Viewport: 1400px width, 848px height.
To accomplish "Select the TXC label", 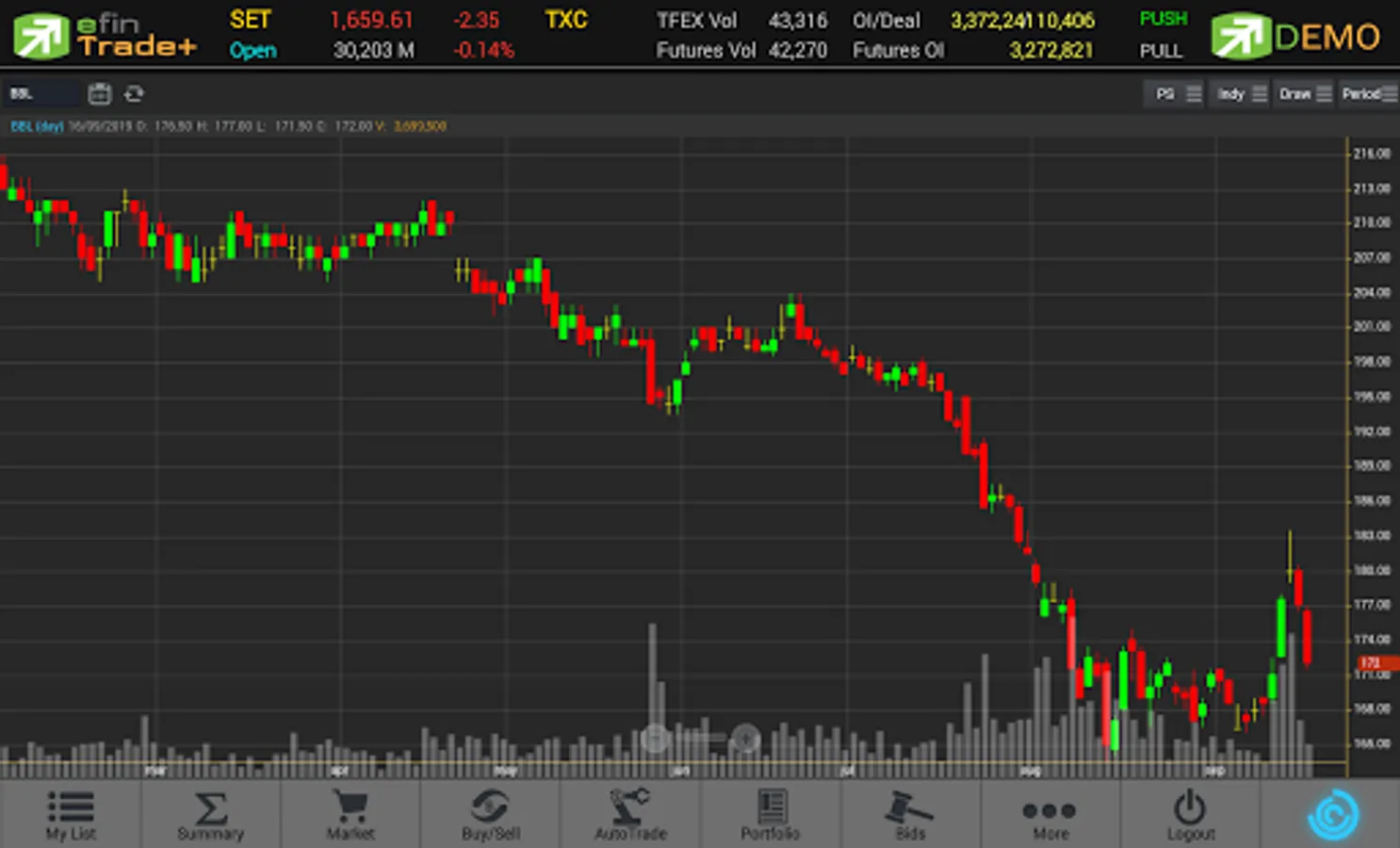I will [566, 20].
